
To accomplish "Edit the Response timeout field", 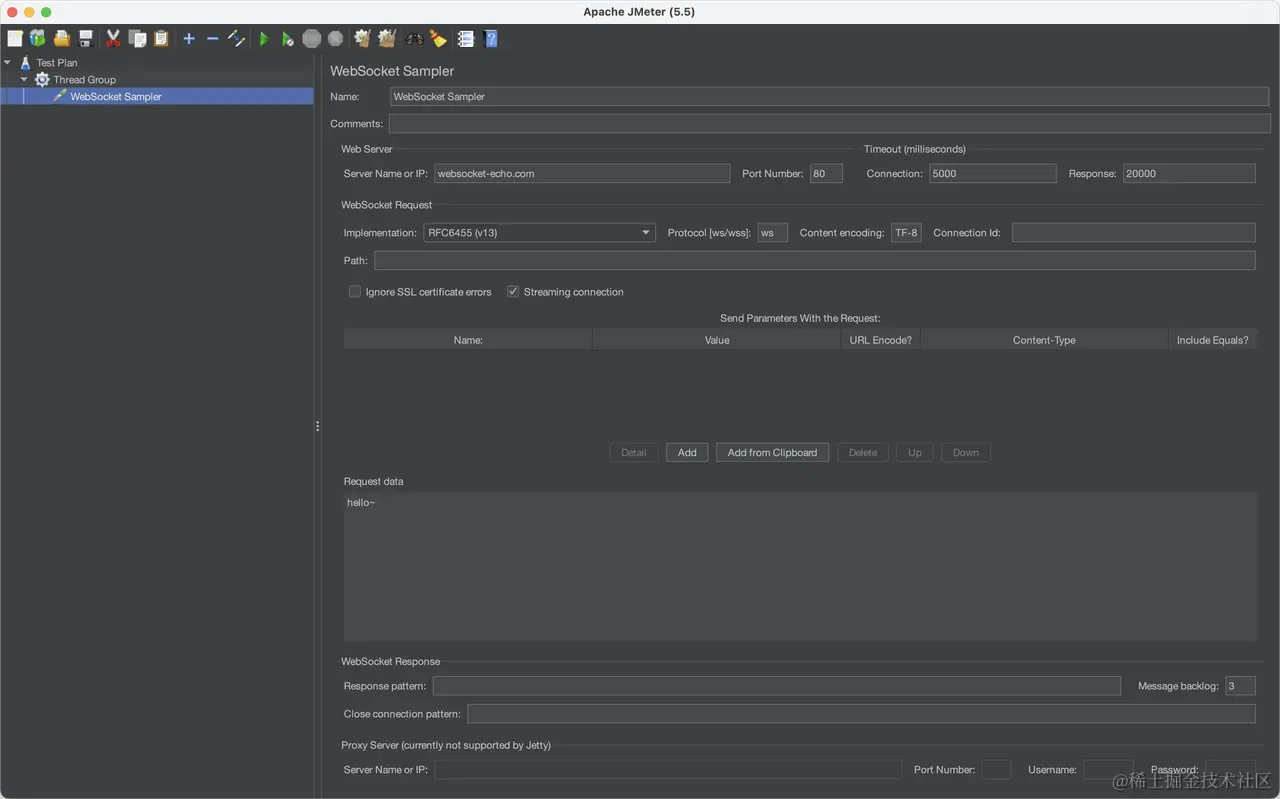I will click(x=1189, y=174).
